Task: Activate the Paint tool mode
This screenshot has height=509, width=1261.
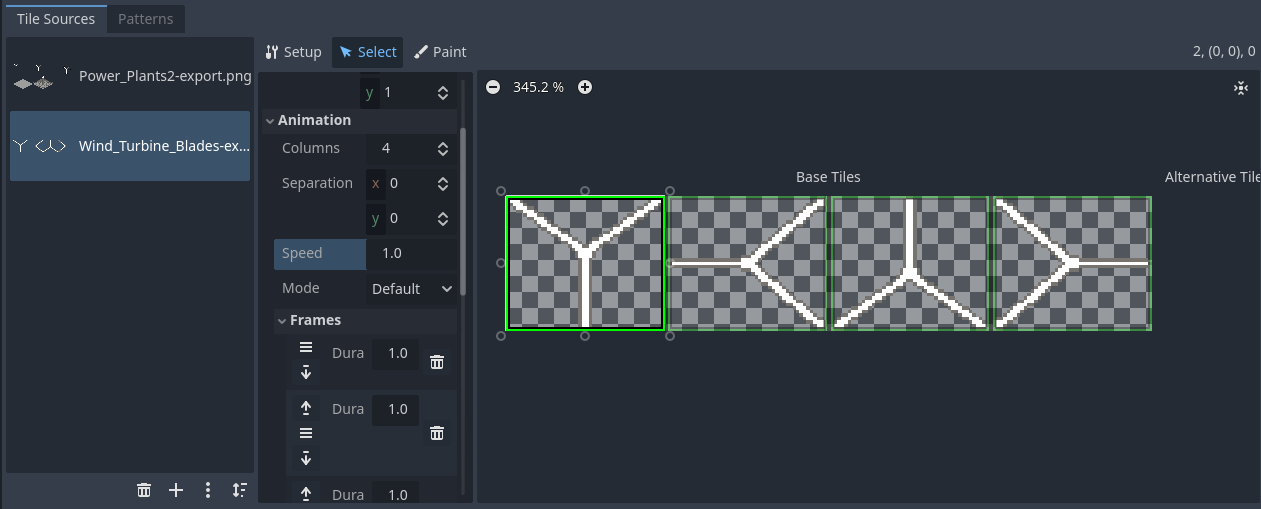Action: pyautogui.click(x=440, y=52)
